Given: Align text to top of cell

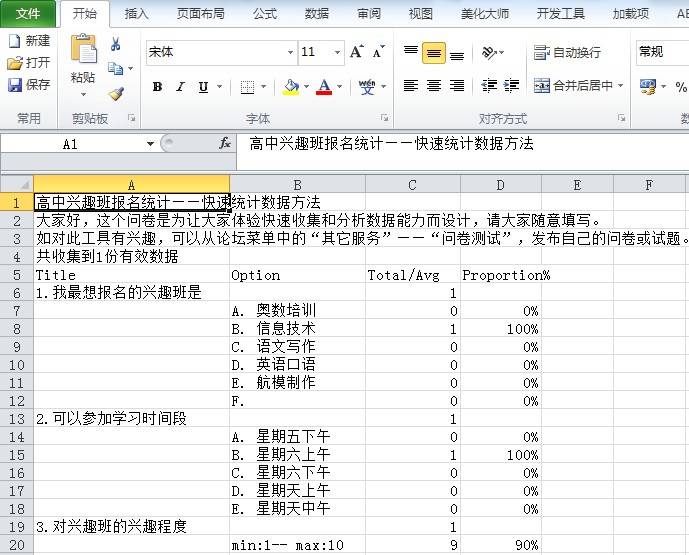Looking at the screenshot, I should point(411,53).
